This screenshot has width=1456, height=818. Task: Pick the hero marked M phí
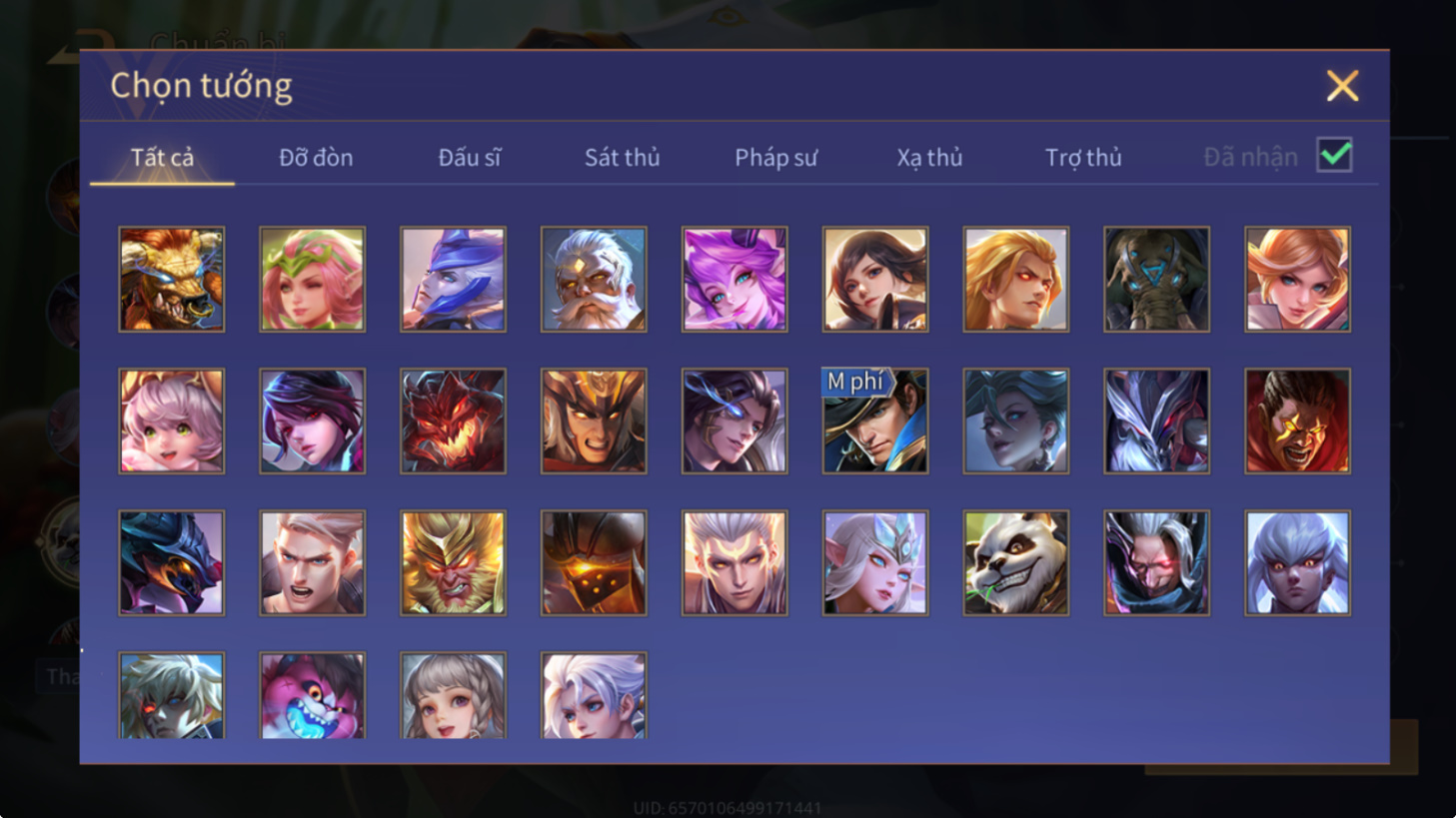pos(874,420)
